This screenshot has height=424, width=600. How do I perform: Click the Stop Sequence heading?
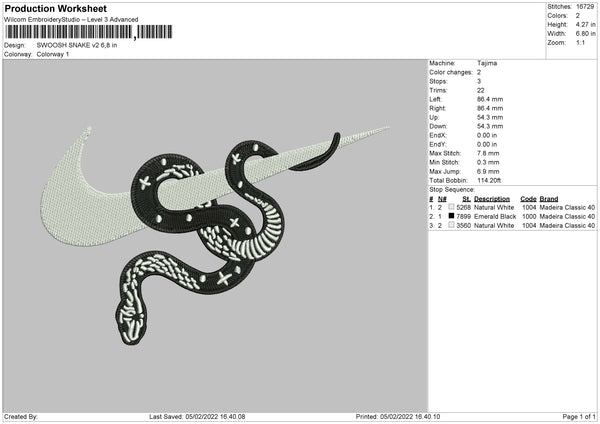coord(452,189)
